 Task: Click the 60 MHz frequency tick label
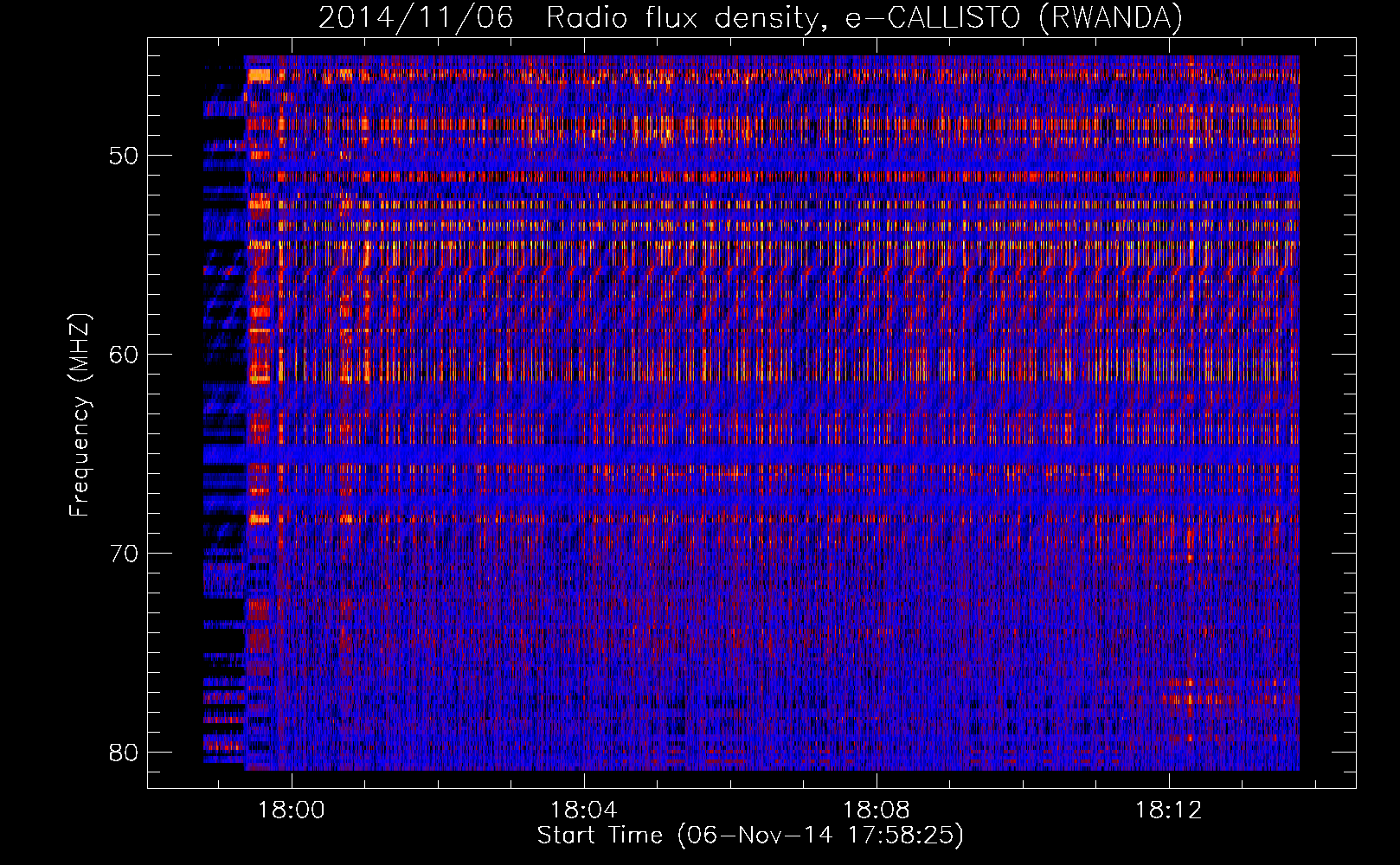click(x=125, y=354)
